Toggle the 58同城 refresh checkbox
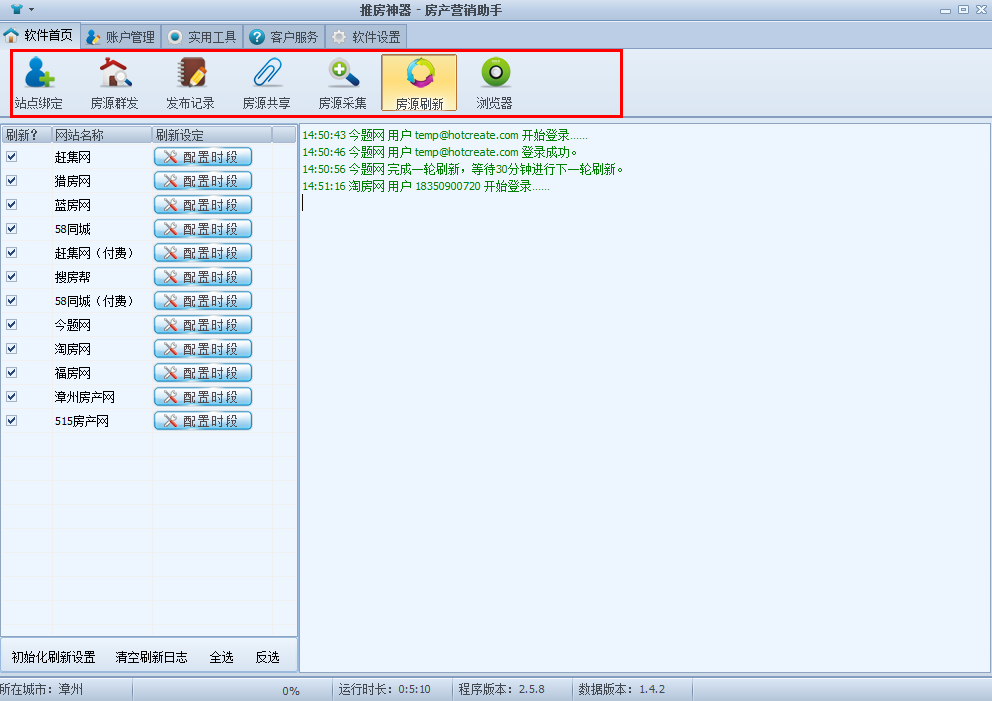 pyautogui.click(x=11, y=228)
